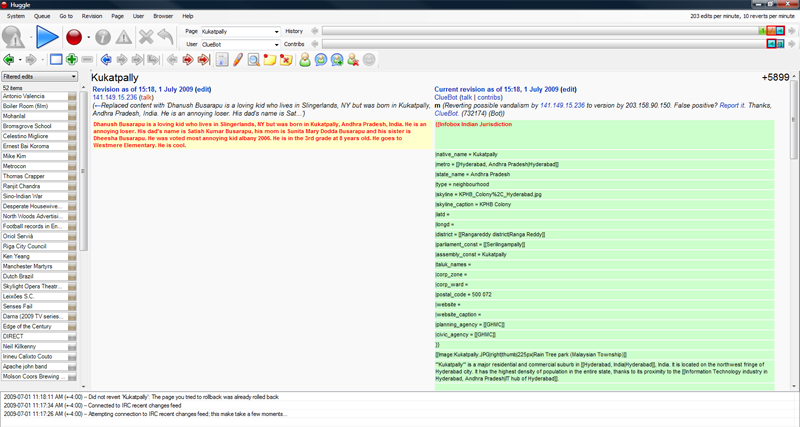Click the red last contribution arrow with bar

pyautogui.click(x=204, y=60)
